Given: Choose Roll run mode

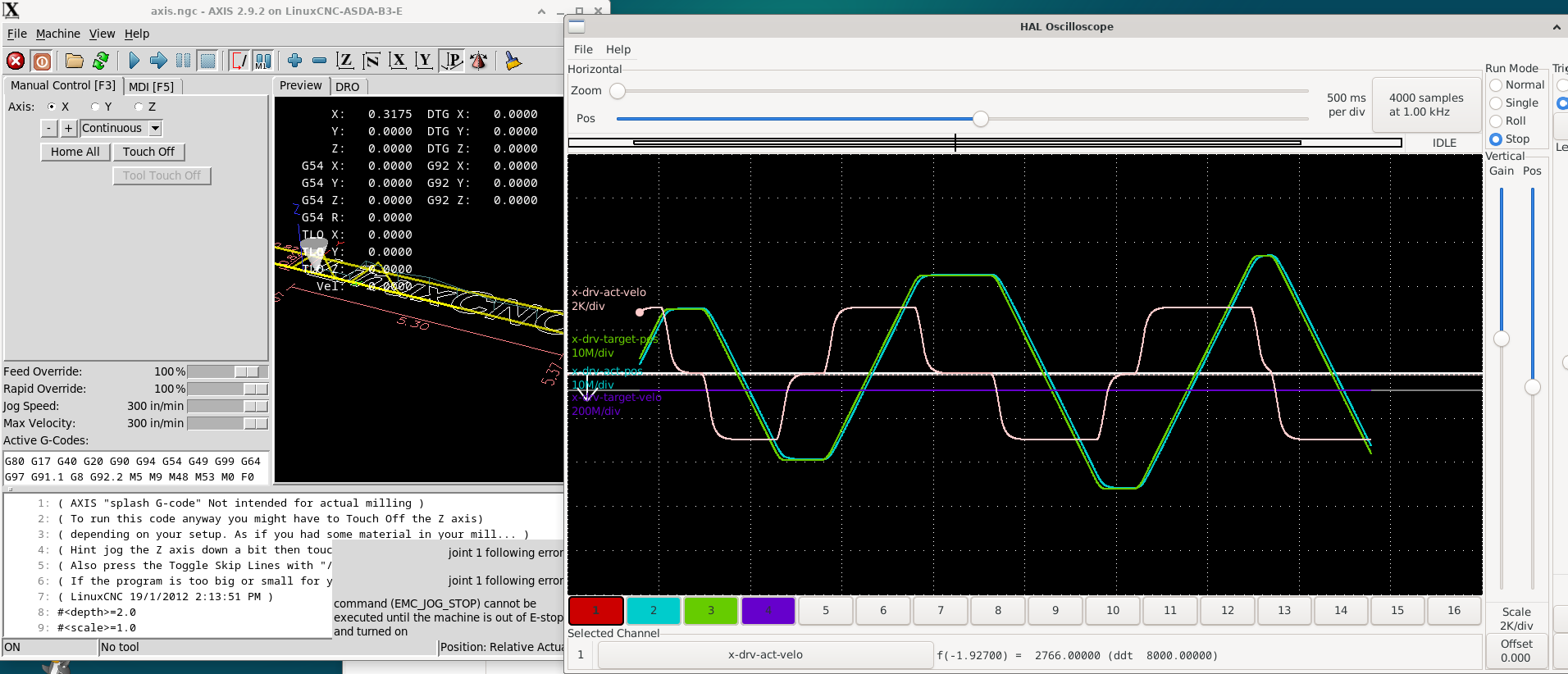Looking at the screenshot, I should click(x=1496, y=121).
